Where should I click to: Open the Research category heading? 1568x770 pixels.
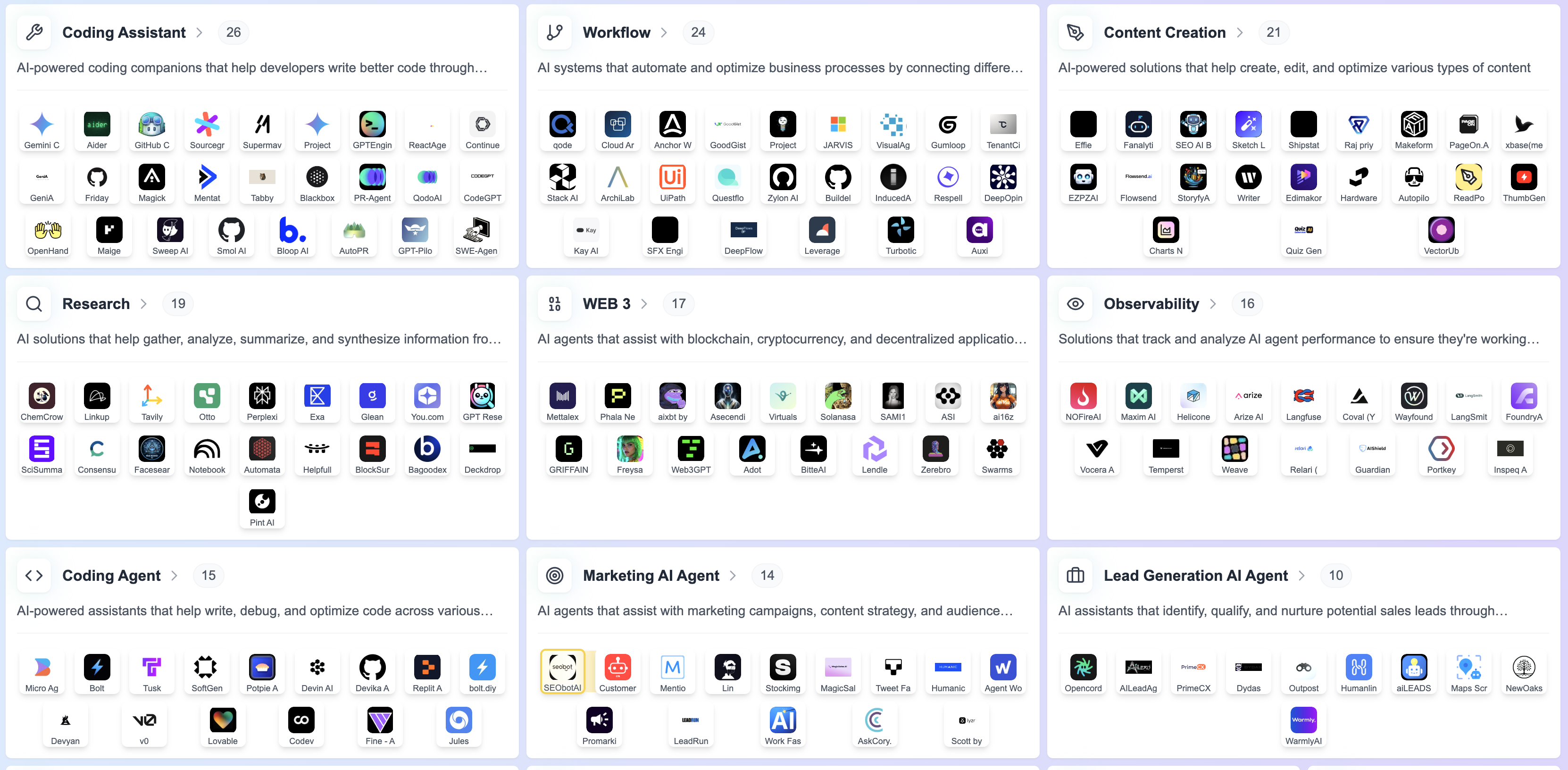click(96, 304)
